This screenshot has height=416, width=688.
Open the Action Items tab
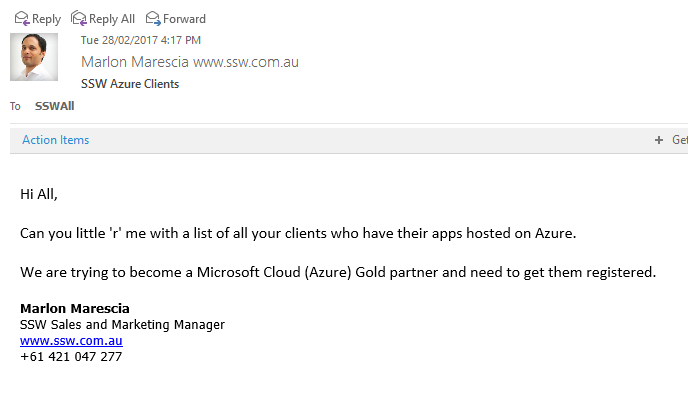click(55, 140)
